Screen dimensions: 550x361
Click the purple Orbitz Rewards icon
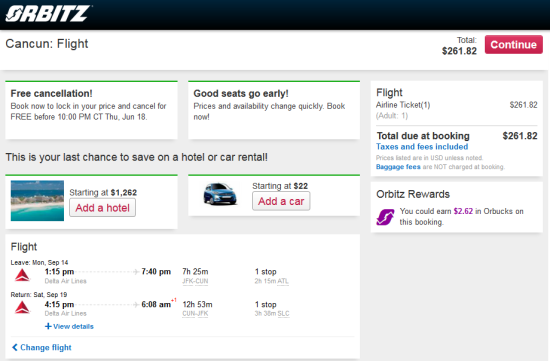point(385,217)
